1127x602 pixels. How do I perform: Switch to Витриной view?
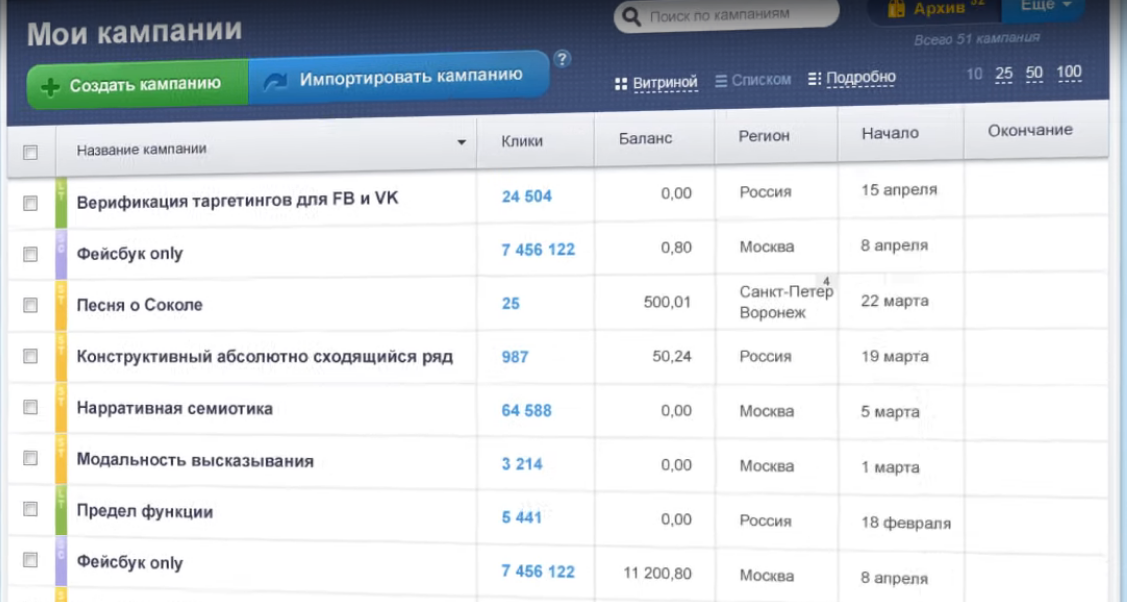click(x=665, y=83)
